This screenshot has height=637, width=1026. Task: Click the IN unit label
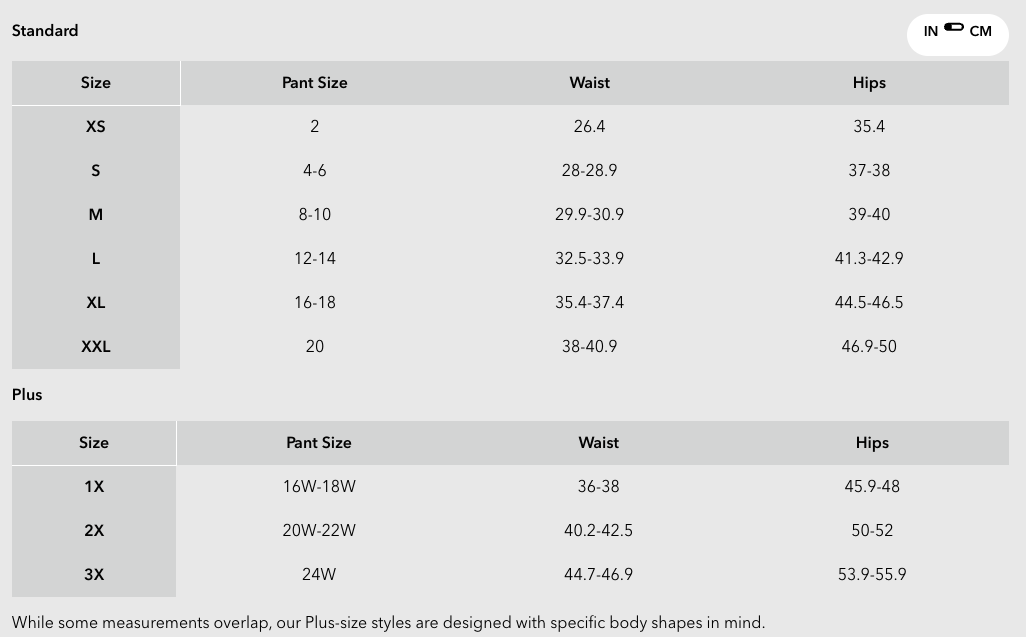tap(930, 31)
